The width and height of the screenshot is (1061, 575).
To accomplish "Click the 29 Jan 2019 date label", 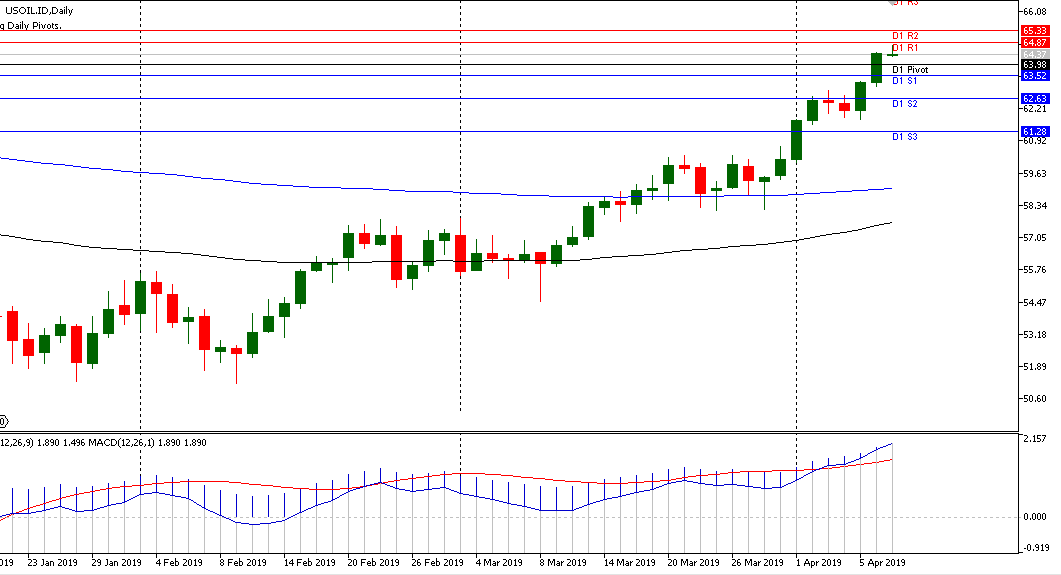I will click(x=116, y=562).
